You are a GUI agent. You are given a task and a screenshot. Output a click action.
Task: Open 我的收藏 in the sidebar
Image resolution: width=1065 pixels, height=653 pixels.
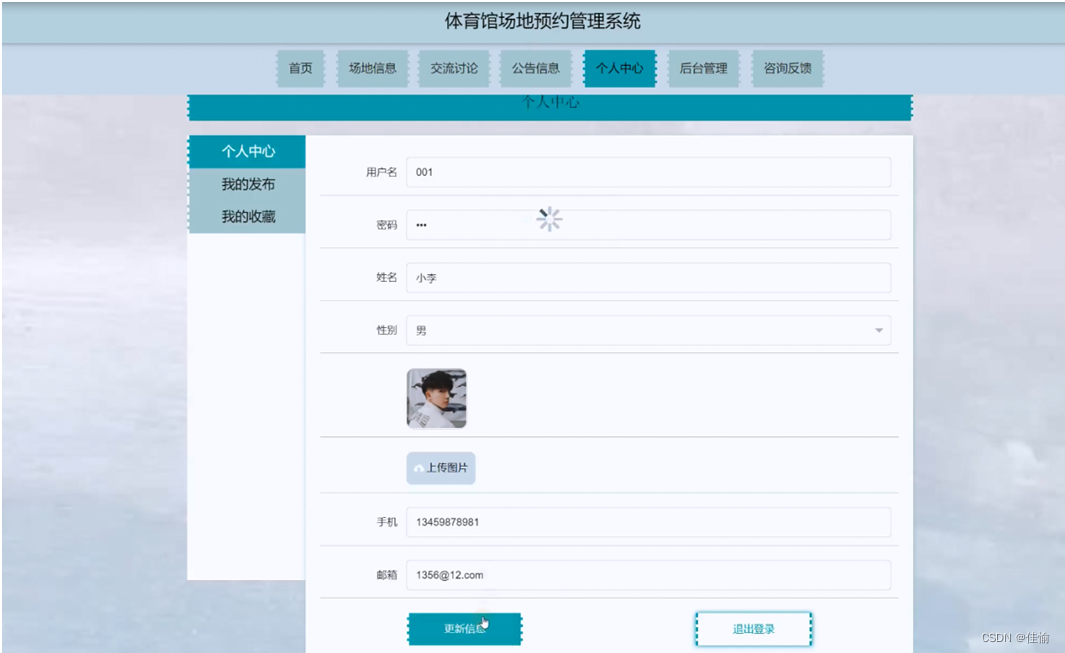pyautogui.click(x=247, y=217)
